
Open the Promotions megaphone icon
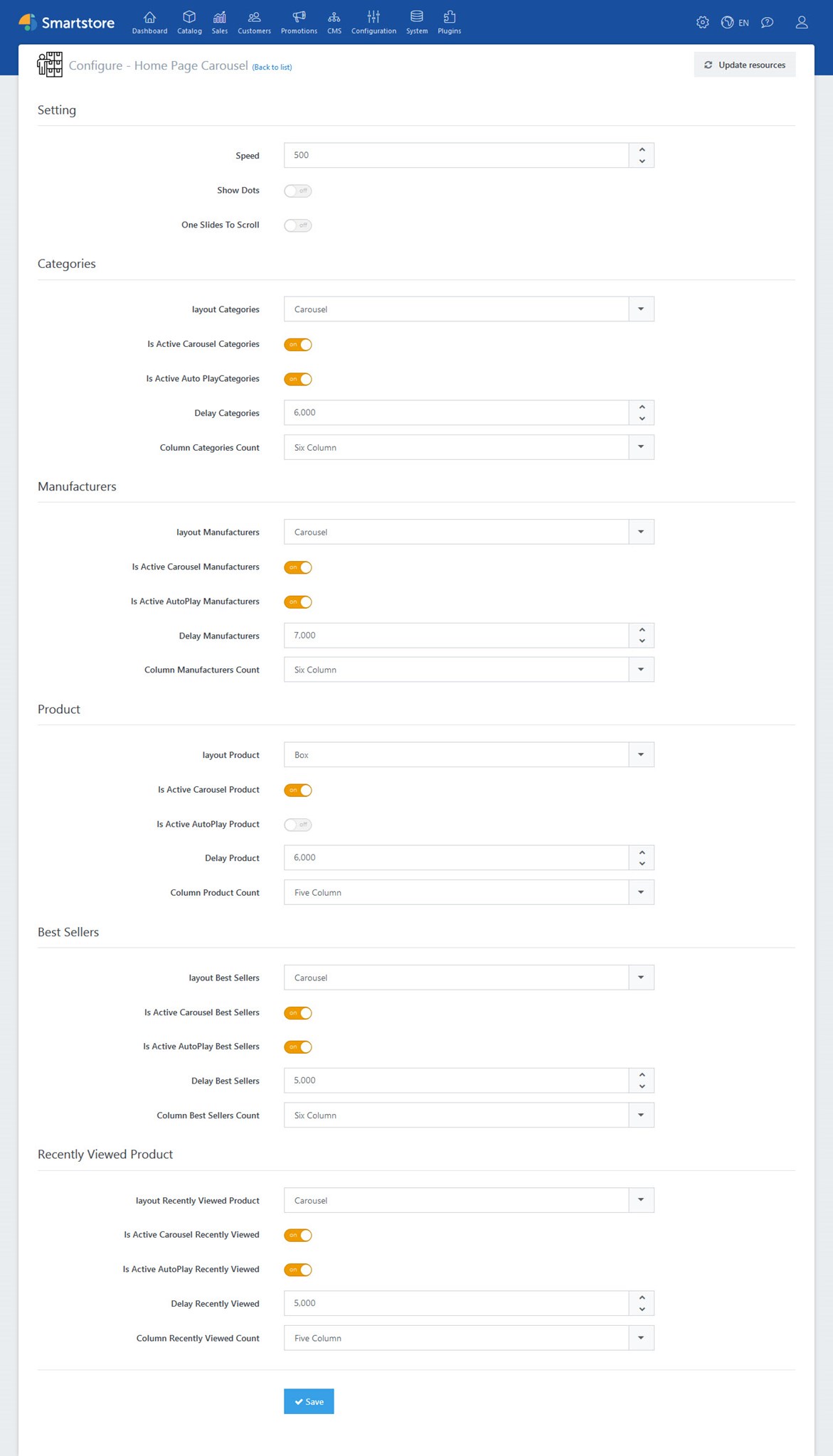point(299,18)
